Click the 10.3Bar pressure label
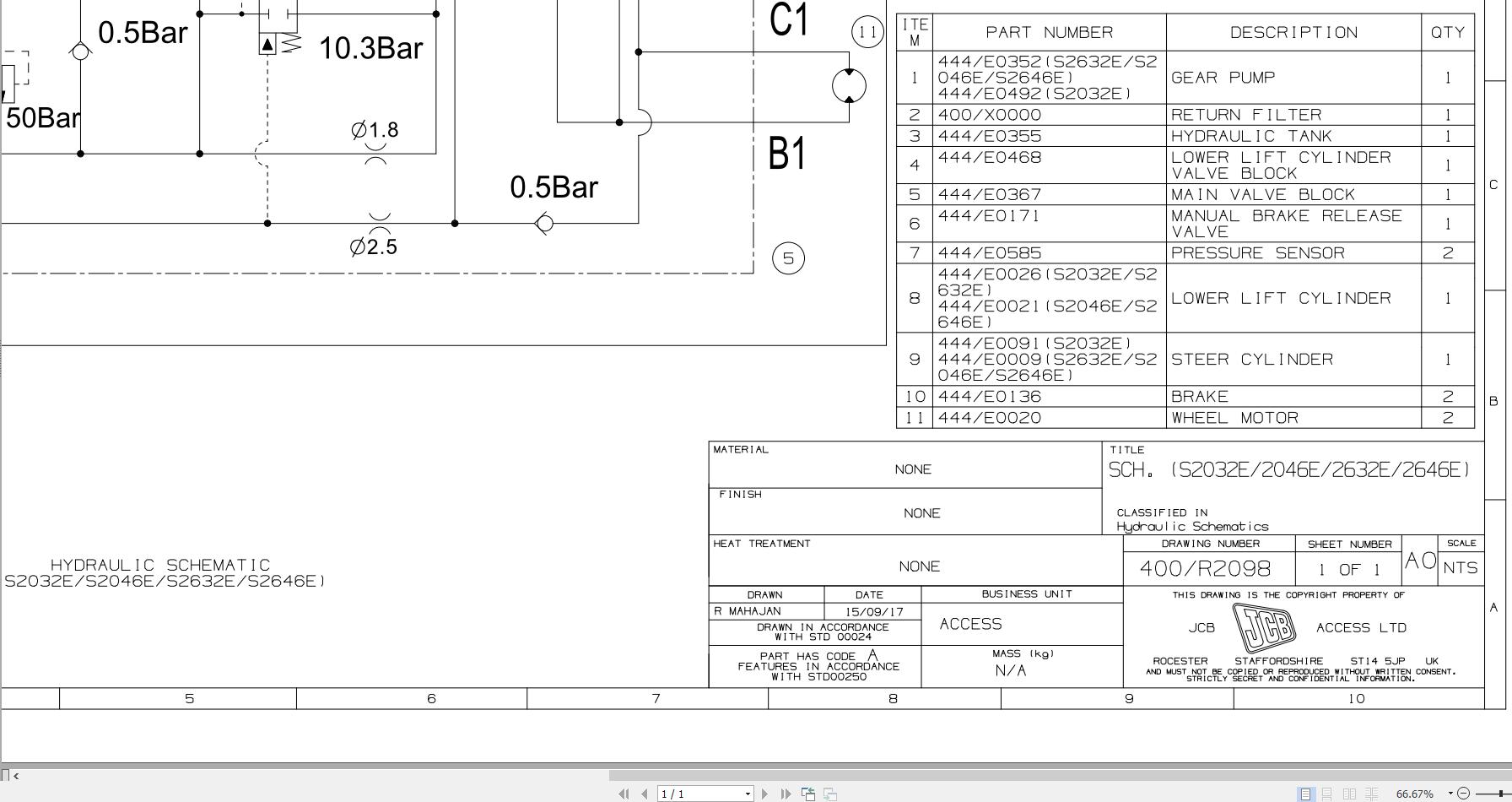The width and height of the screenshot is (1512, 802). [x=370, y=48]
